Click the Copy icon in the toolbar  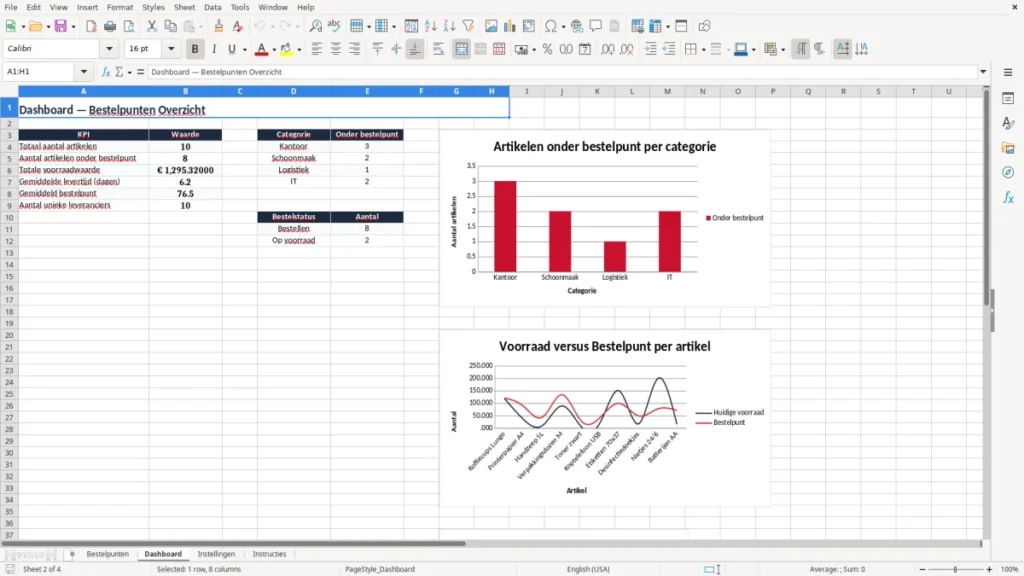point(170,26)
